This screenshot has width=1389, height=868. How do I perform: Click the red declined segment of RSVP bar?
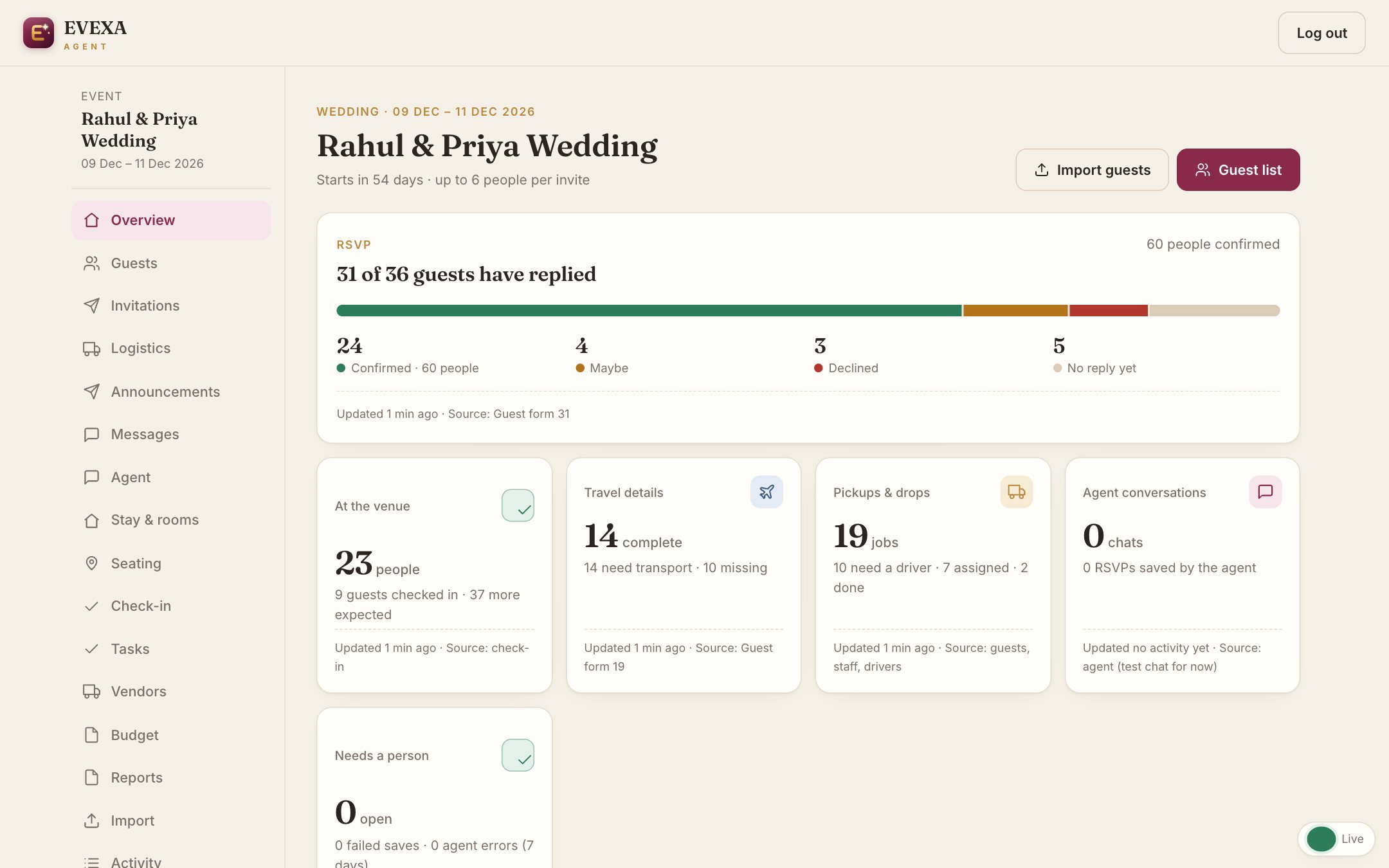1109,311
